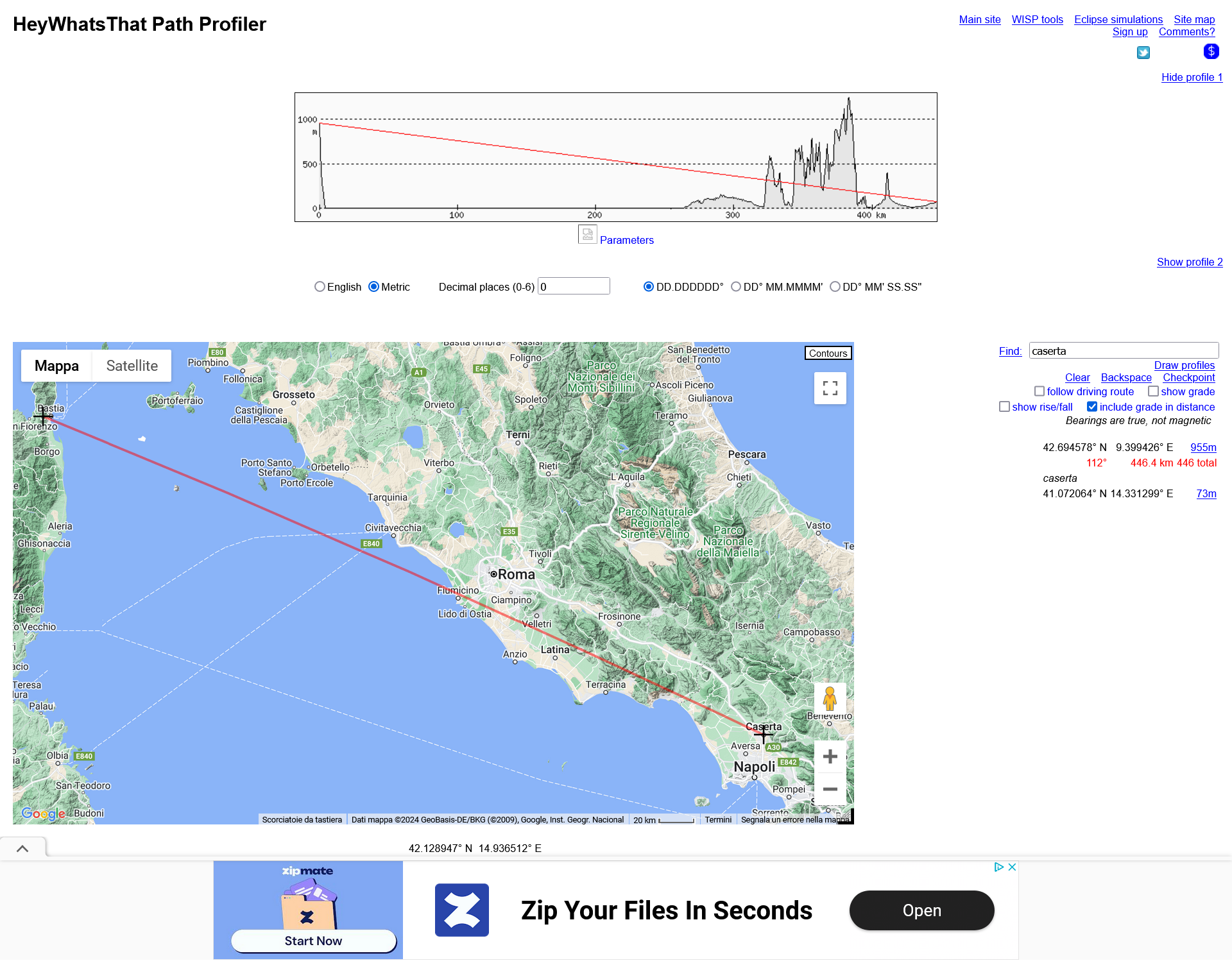Zoom out on the map
Screen dimensions: 1232x972
tap(830, 789)
